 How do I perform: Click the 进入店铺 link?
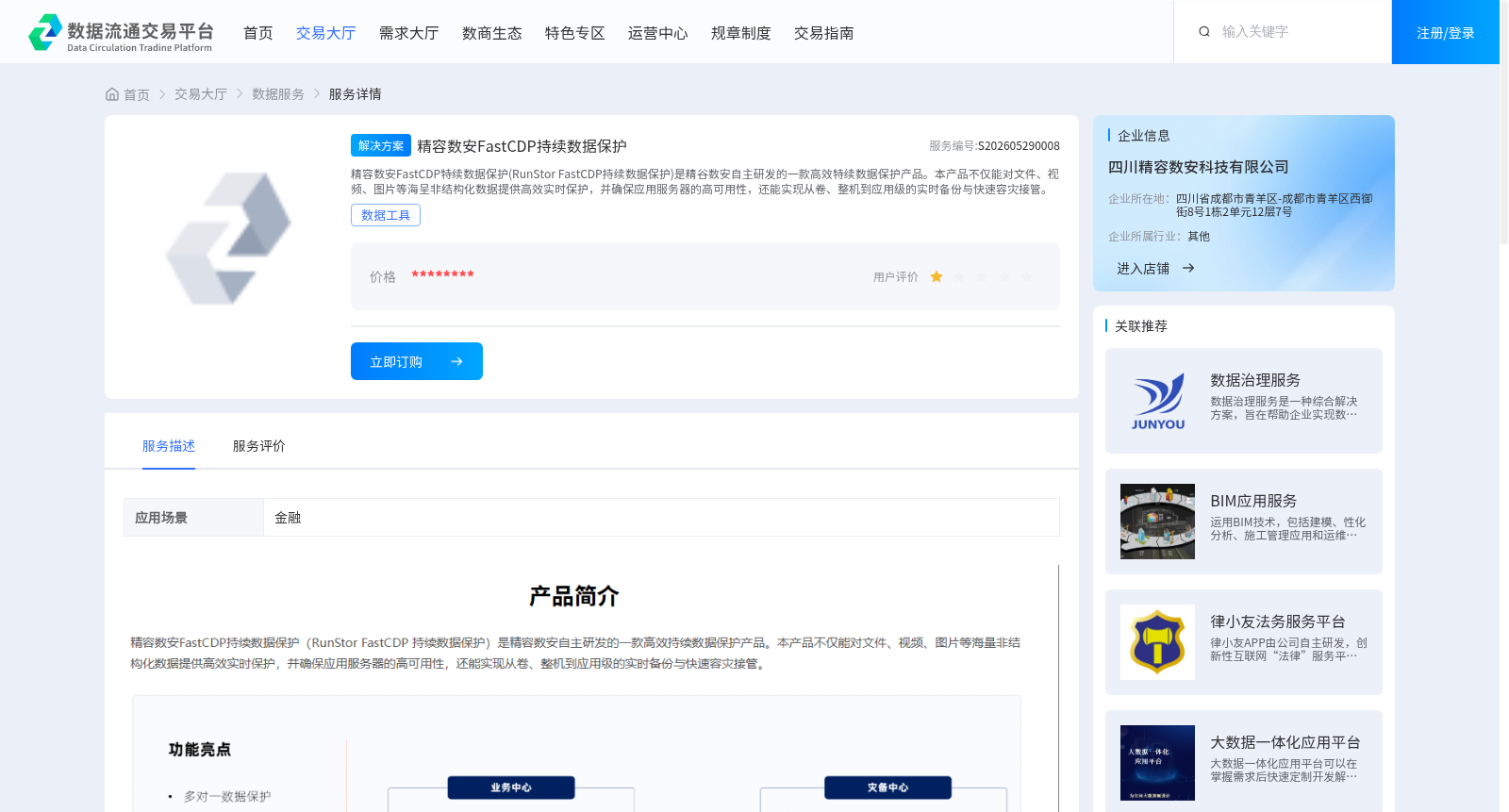[x=1143, y=269]
